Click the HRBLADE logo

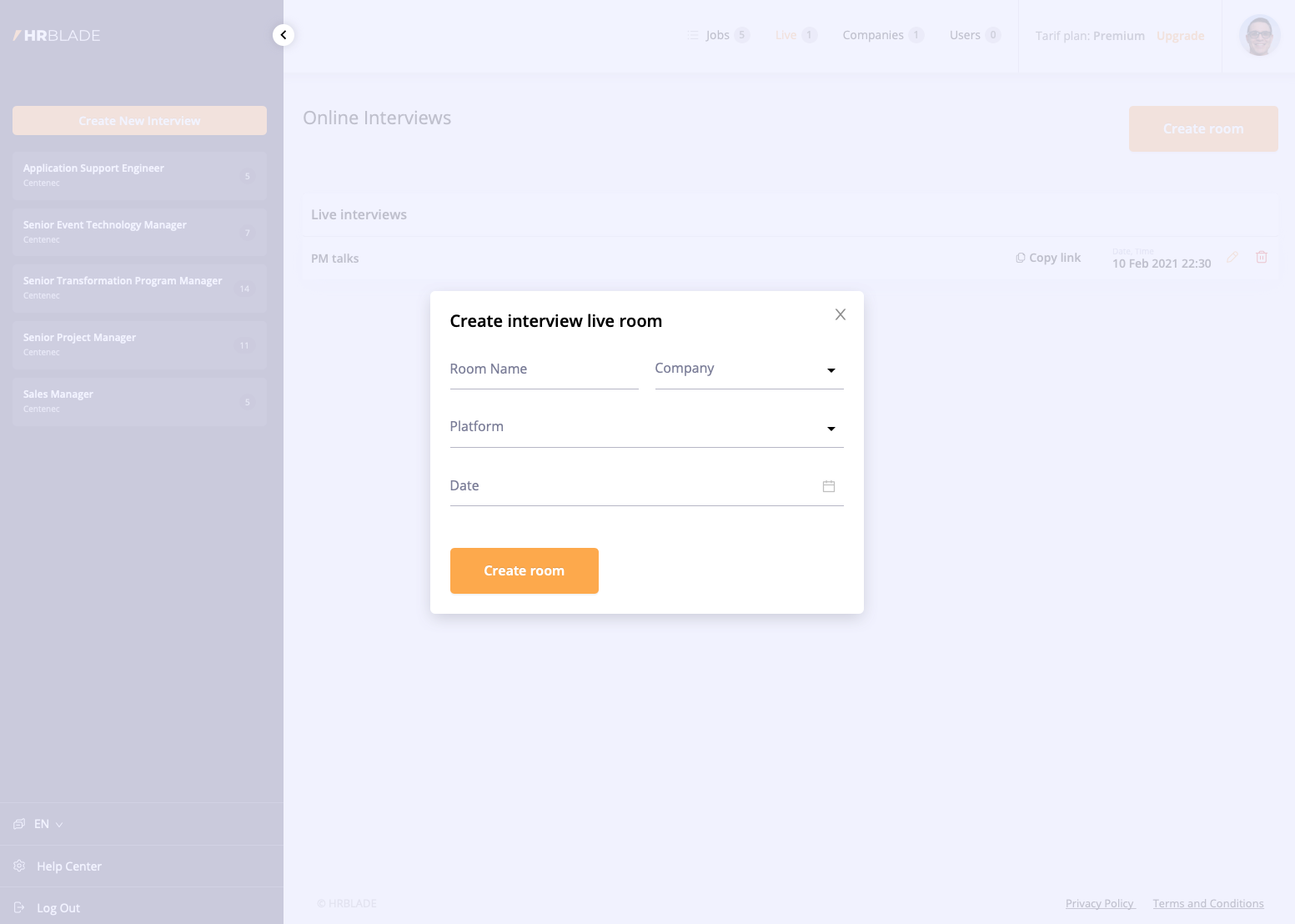pyautogui.click(x=57, y=36)
